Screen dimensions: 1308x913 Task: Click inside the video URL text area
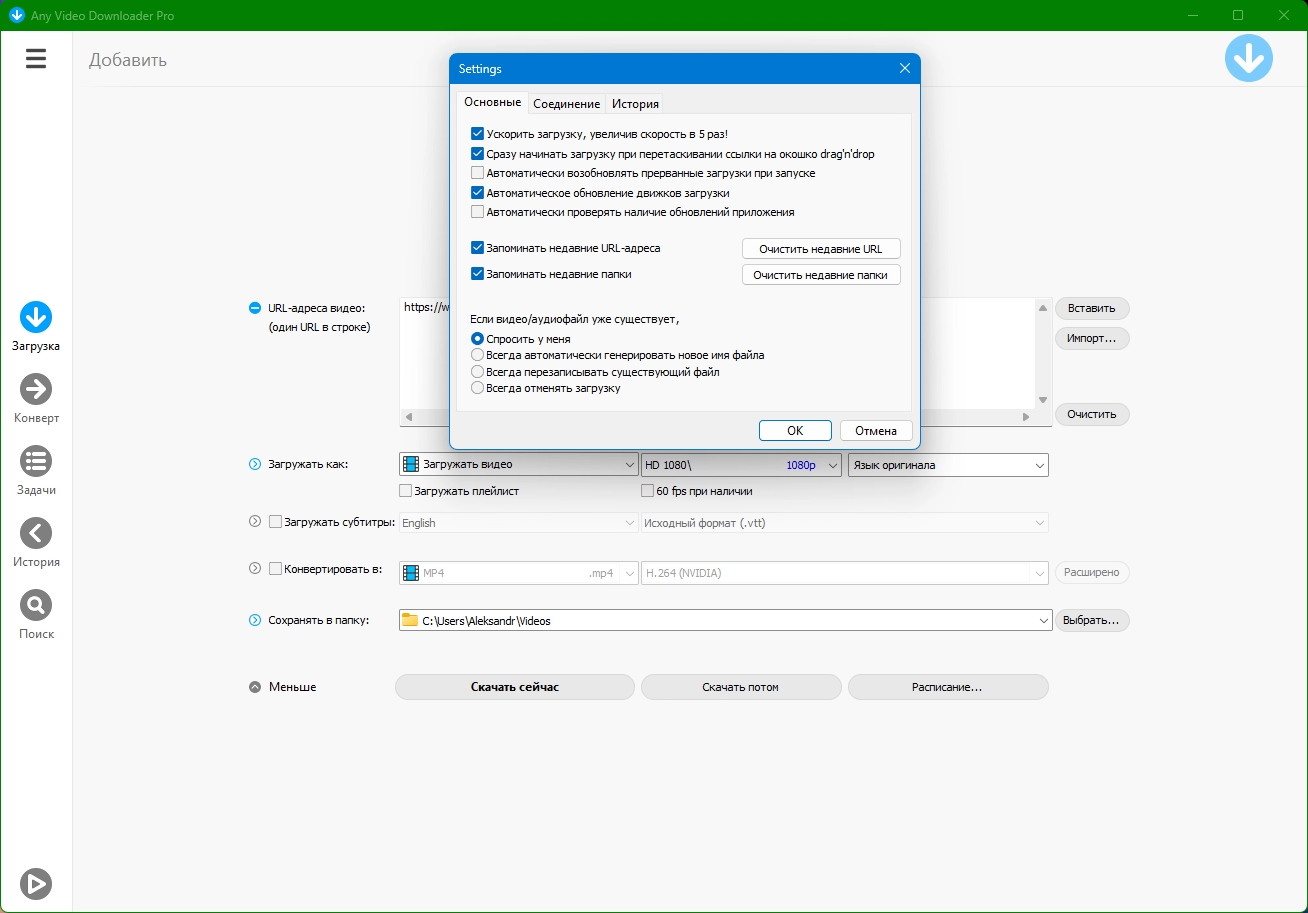717,353
